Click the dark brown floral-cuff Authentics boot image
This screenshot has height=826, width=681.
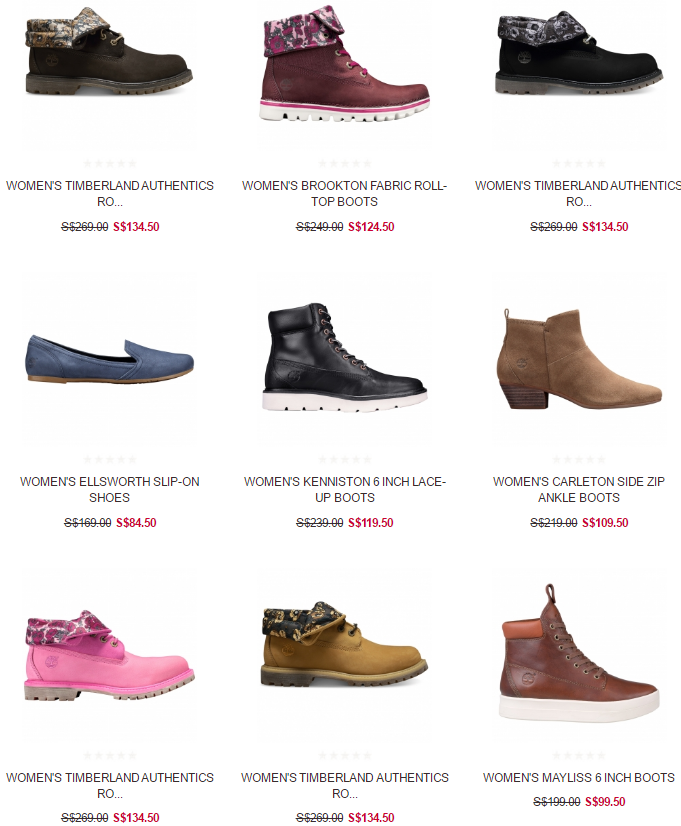pos(110,51)
